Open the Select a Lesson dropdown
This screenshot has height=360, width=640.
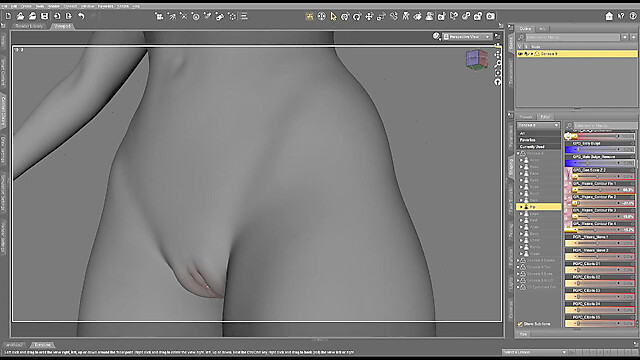tap(534, 352)
